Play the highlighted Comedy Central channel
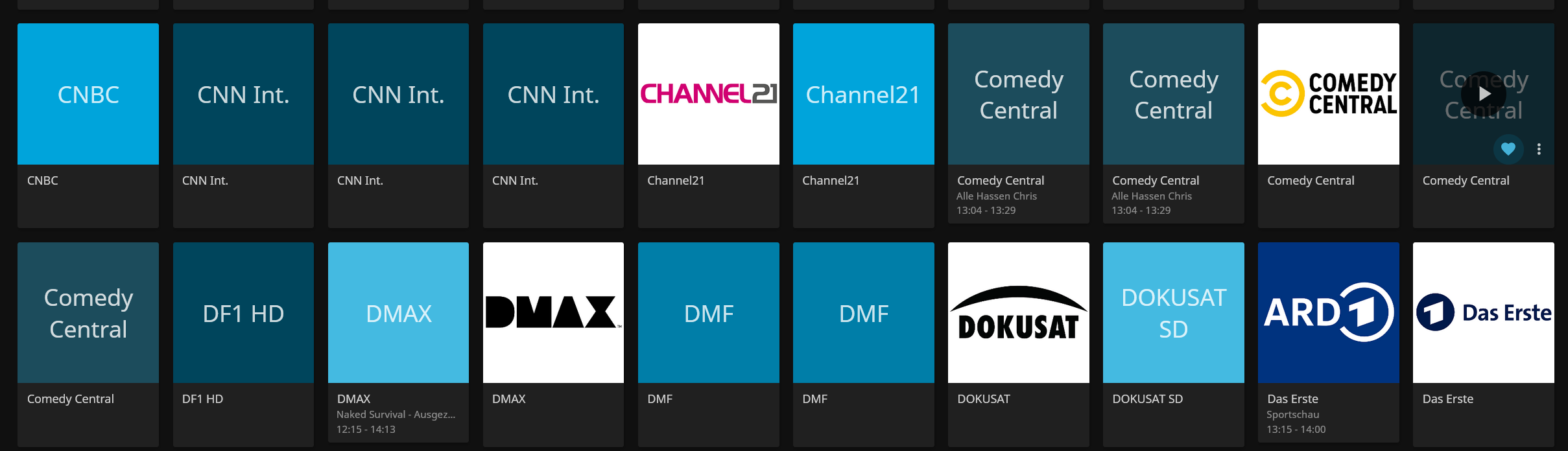Image resolution: width=1568 pixels, height=451 pixels. (x=1484, y=94)
